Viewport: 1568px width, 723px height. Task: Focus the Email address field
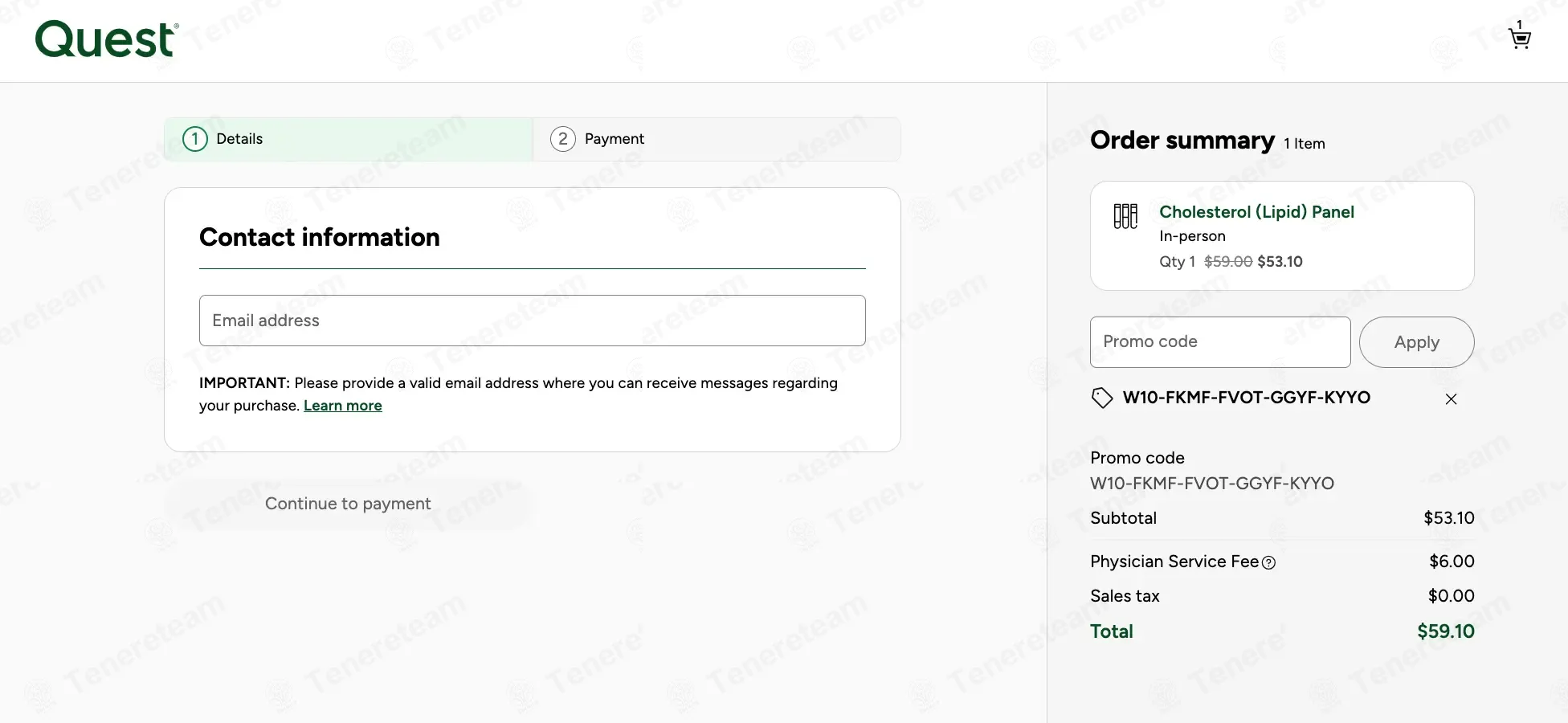[532, 321]
